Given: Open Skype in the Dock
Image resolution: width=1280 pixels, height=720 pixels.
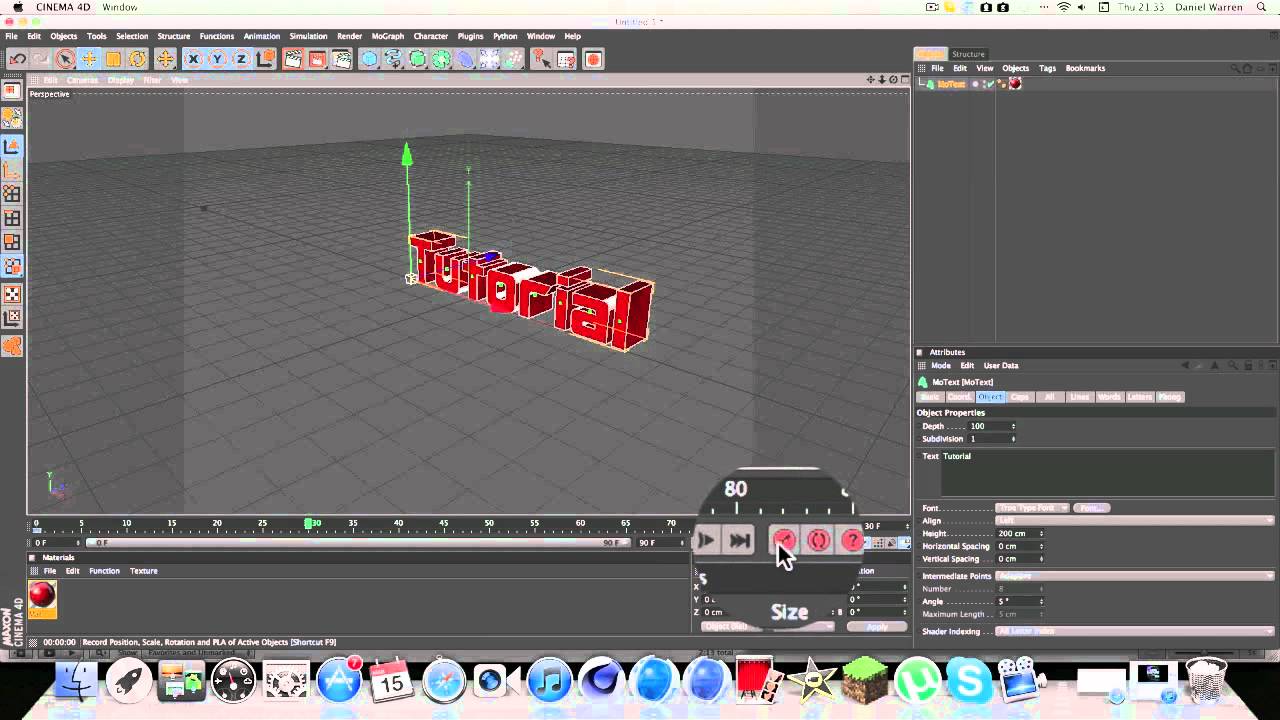Looking at the screenshot, I should pos(968,682).
